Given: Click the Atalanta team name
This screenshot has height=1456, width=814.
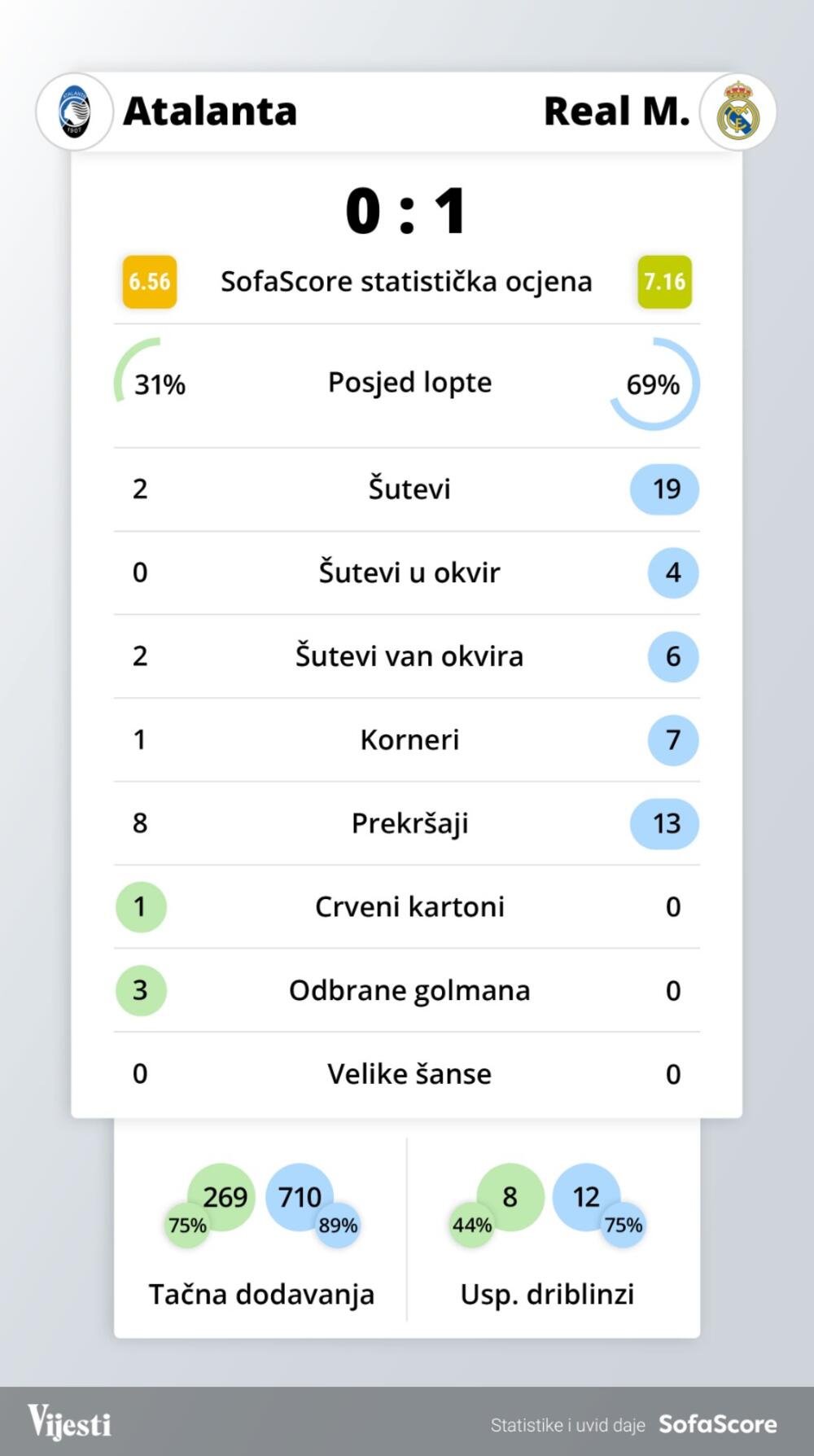Looking at the screenshot, I should click(210, 112).
